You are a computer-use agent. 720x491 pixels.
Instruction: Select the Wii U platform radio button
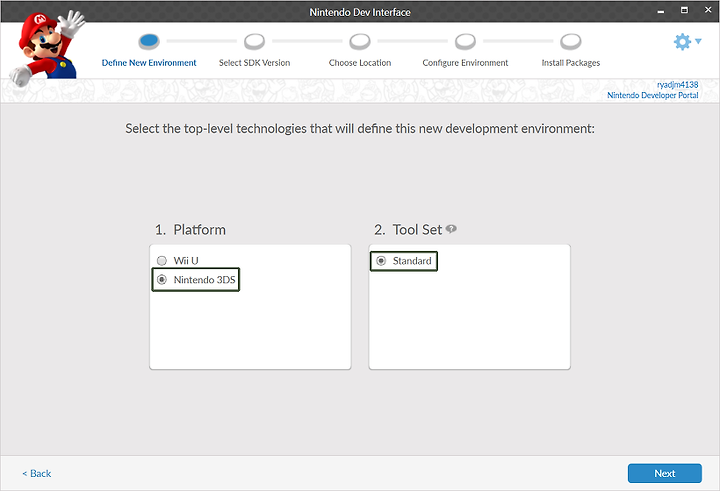point(162,260)
